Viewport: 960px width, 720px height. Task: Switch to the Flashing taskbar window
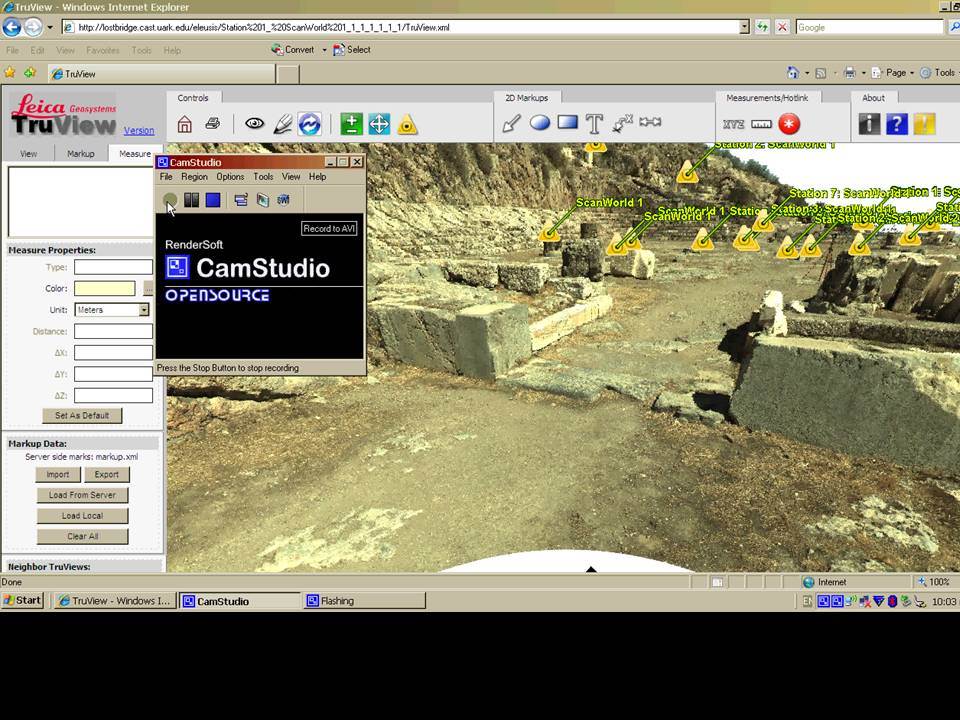pyautogui.click(x=364, y=601)
